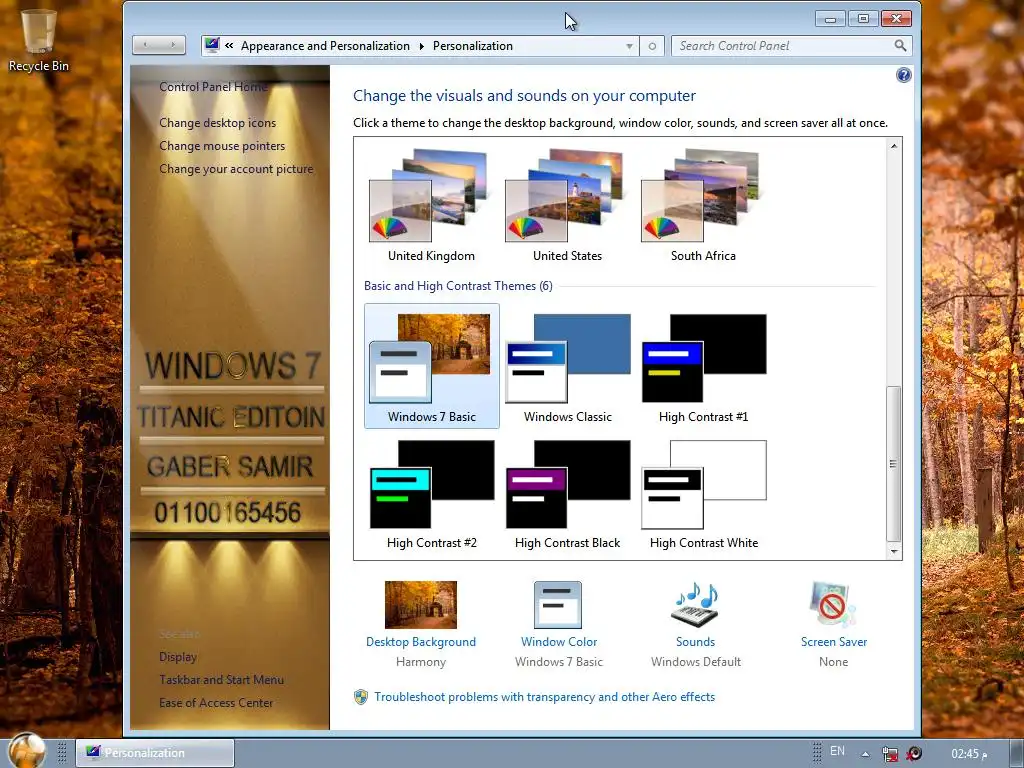
Task: Open the Screen Saver icon
Action: [833, 605]
